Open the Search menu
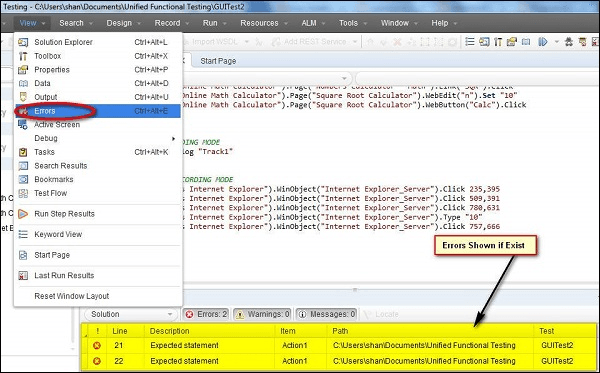The image size is (600, 373). coord(75,23)
